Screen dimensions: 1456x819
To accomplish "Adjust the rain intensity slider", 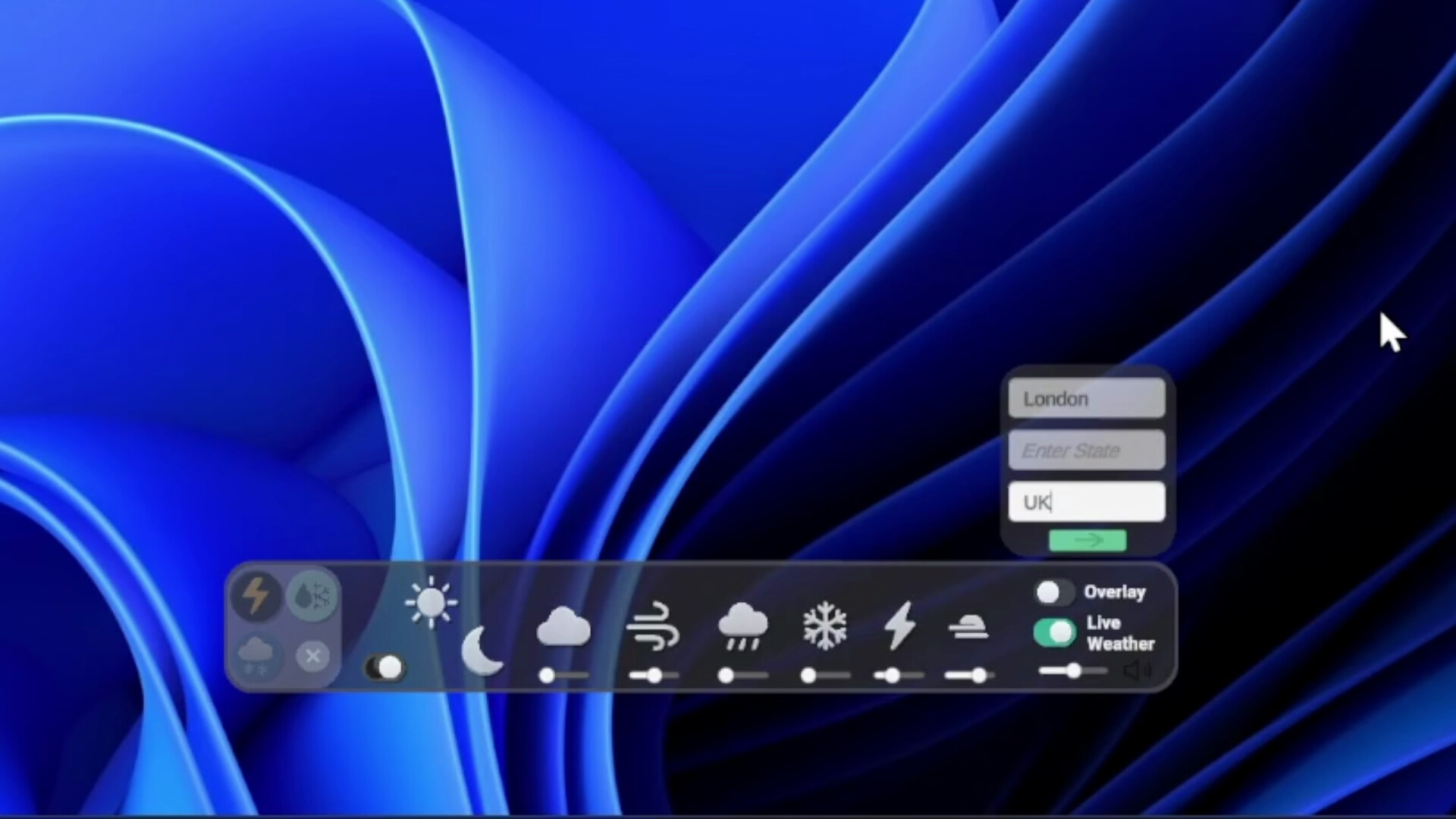I will pos(726,675).
